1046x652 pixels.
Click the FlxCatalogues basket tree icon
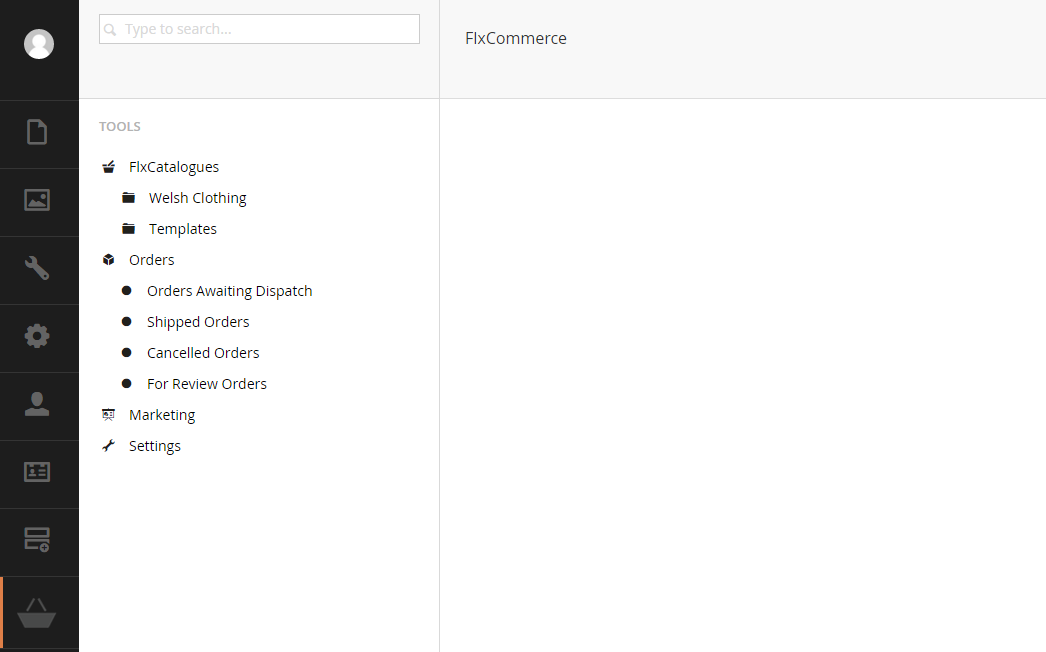tap(109, 167)
